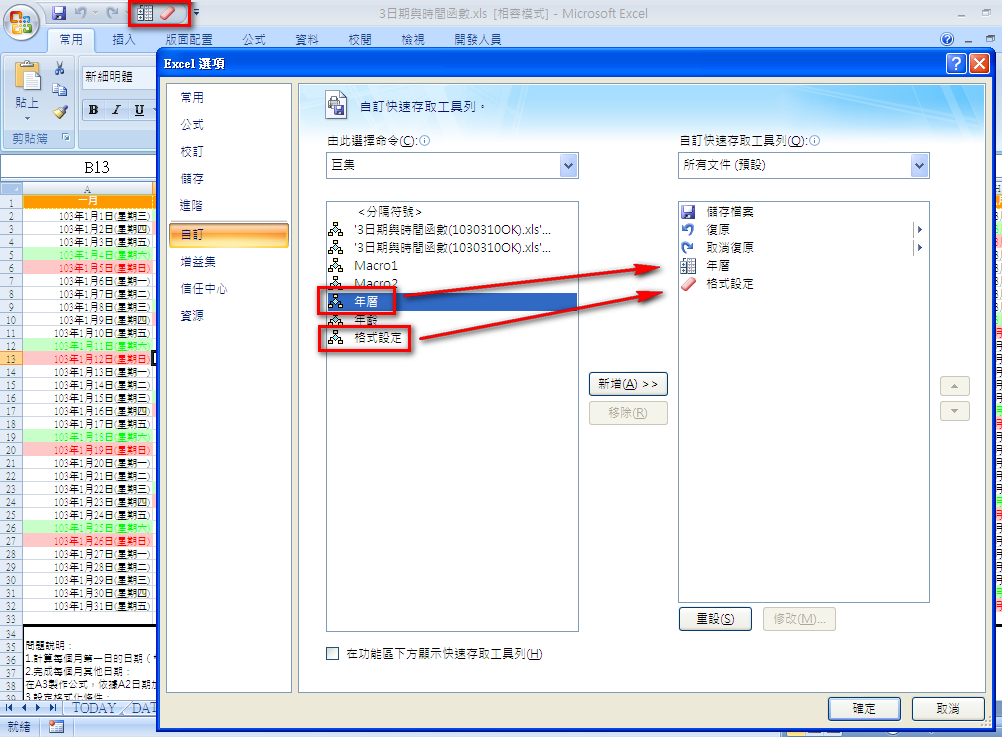Image resolution: width=1002 pixels, height=737 pixels.
Task: Click the eraser macro icon in title bar
Action: click(x=168, y=13)
